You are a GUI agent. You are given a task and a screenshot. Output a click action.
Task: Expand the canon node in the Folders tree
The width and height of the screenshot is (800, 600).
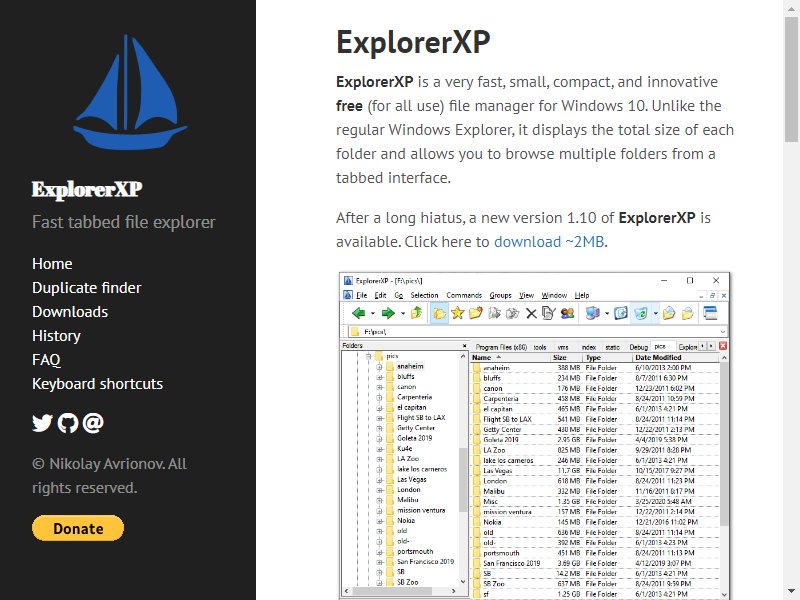(380, 388)
